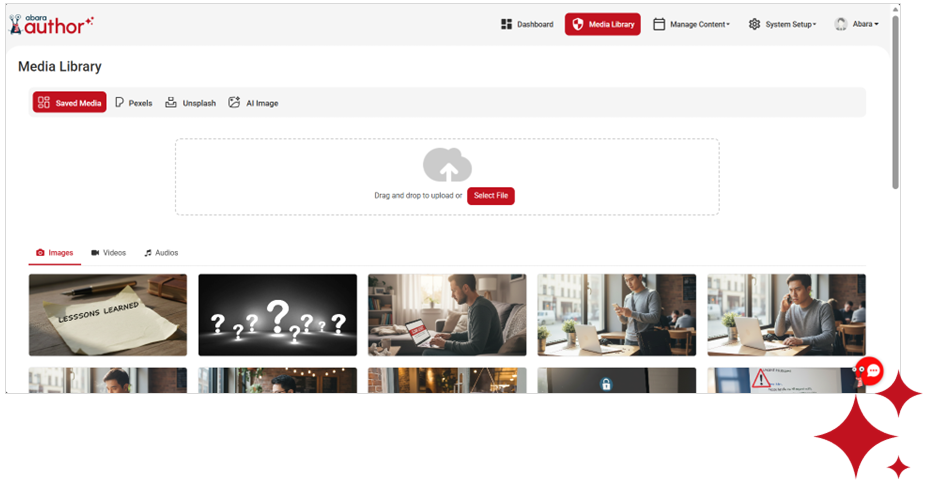
Task: Open the Abara user account menu
Action: [x=857, y=24]
